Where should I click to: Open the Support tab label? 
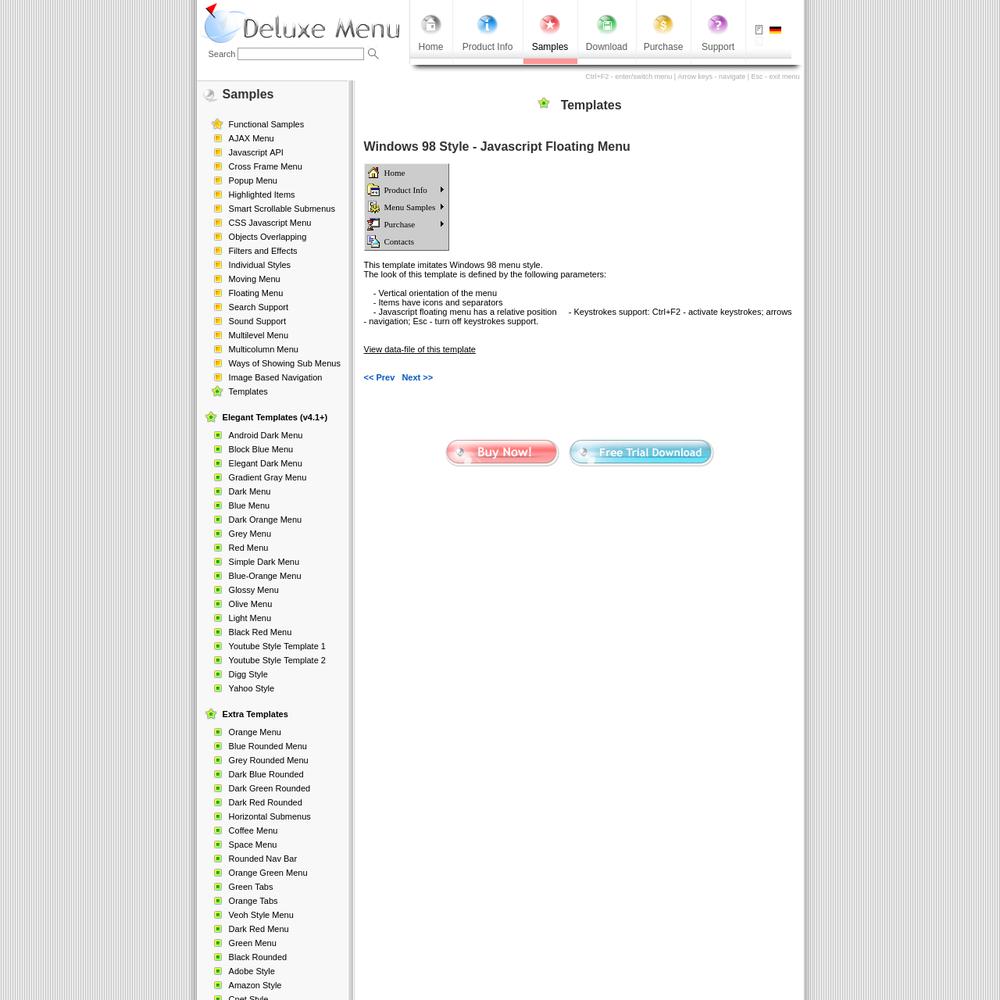coord(718,47)
